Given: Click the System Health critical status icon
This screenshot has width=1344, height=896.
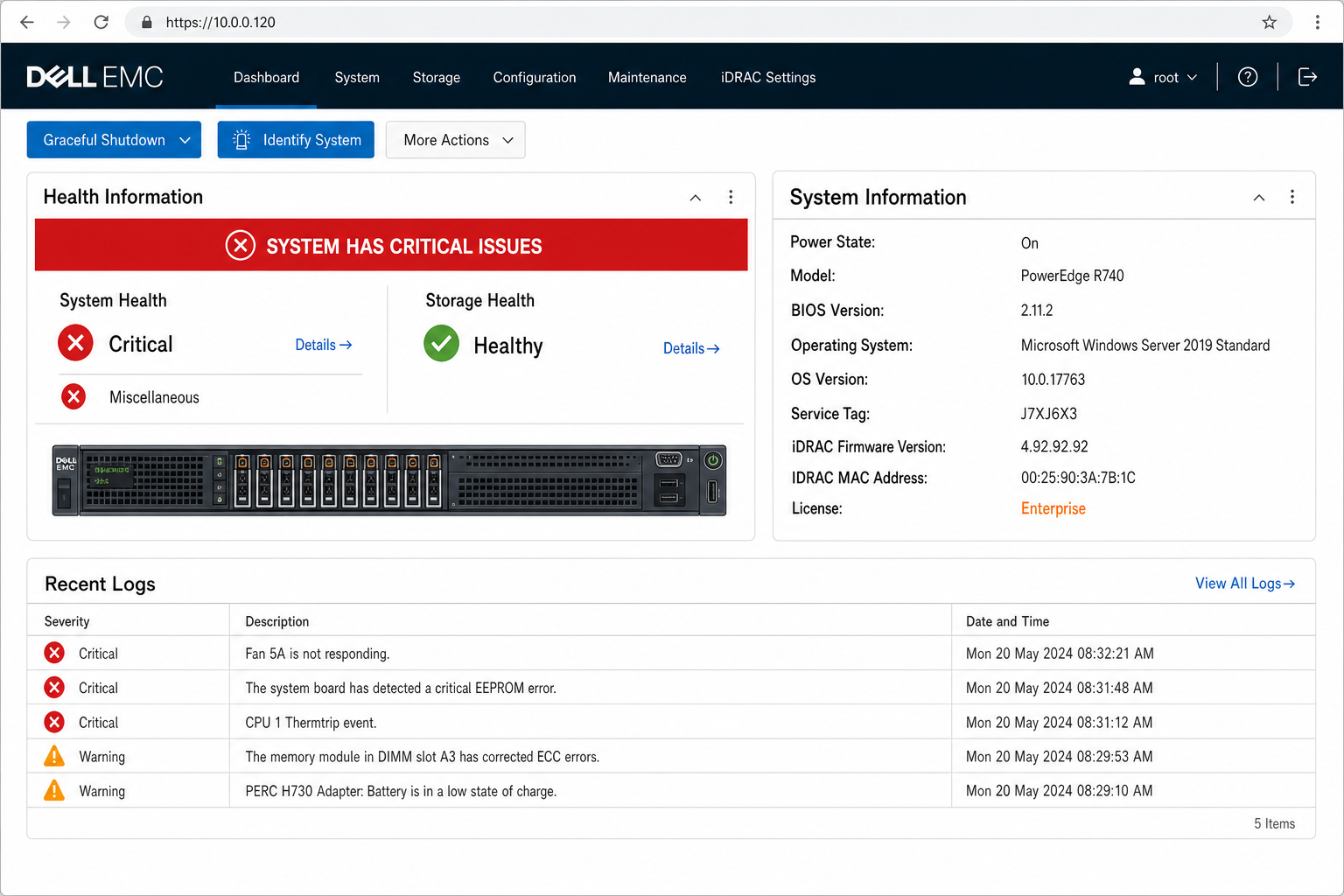Looking at the screenshot, I should coord(76,343).
